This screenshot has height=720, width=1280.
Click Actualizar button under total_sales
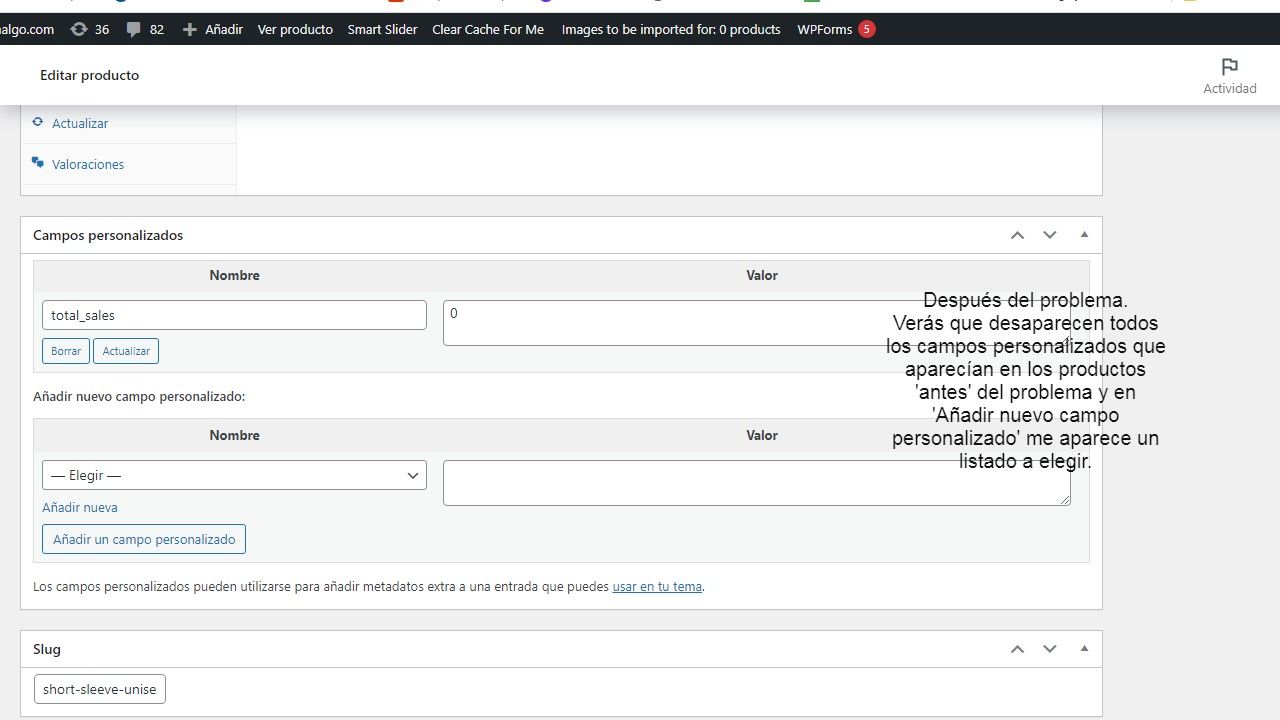tap(126, 351)
